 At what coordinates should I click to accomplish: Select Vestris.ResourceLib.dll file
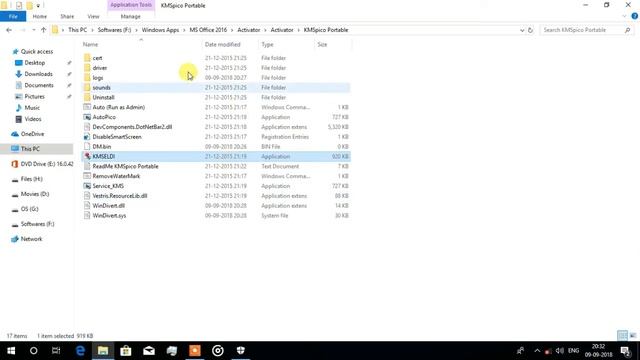(x=120, y=196)
